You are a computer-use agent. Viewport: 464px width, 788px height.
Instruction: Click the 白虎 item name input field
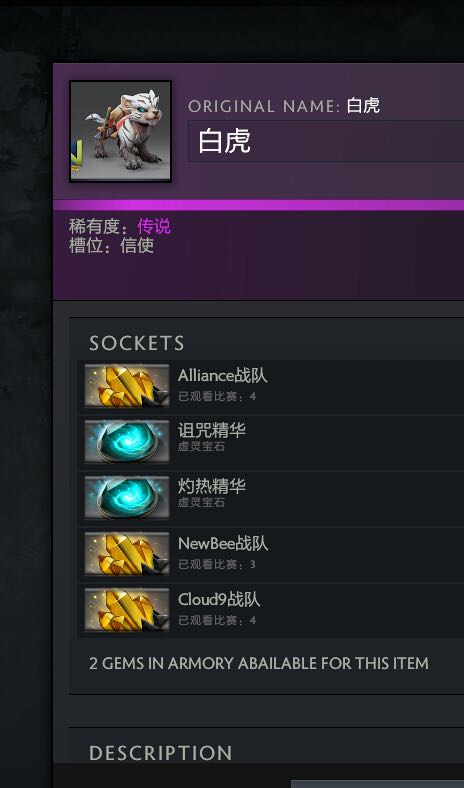click(326, 141)
